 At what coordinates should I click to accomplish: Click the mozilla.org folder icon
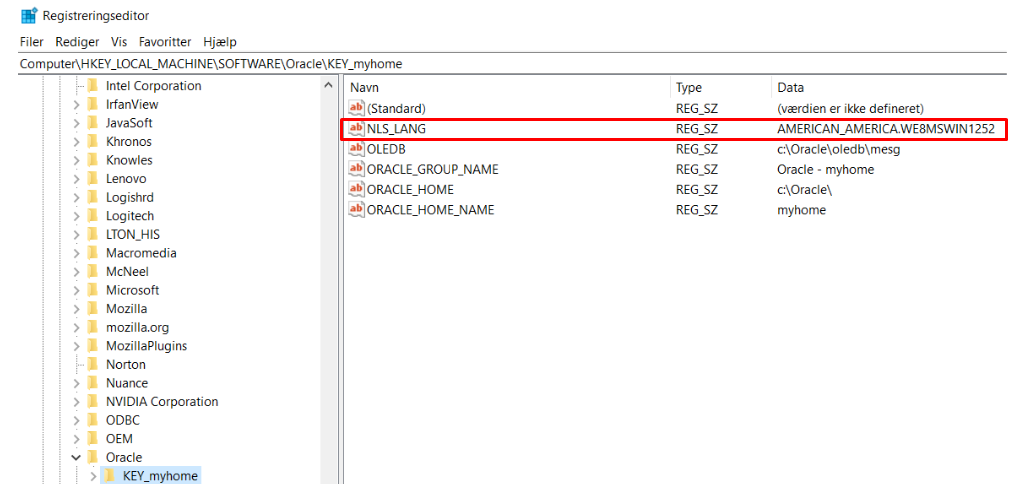(x=92, y=327)
